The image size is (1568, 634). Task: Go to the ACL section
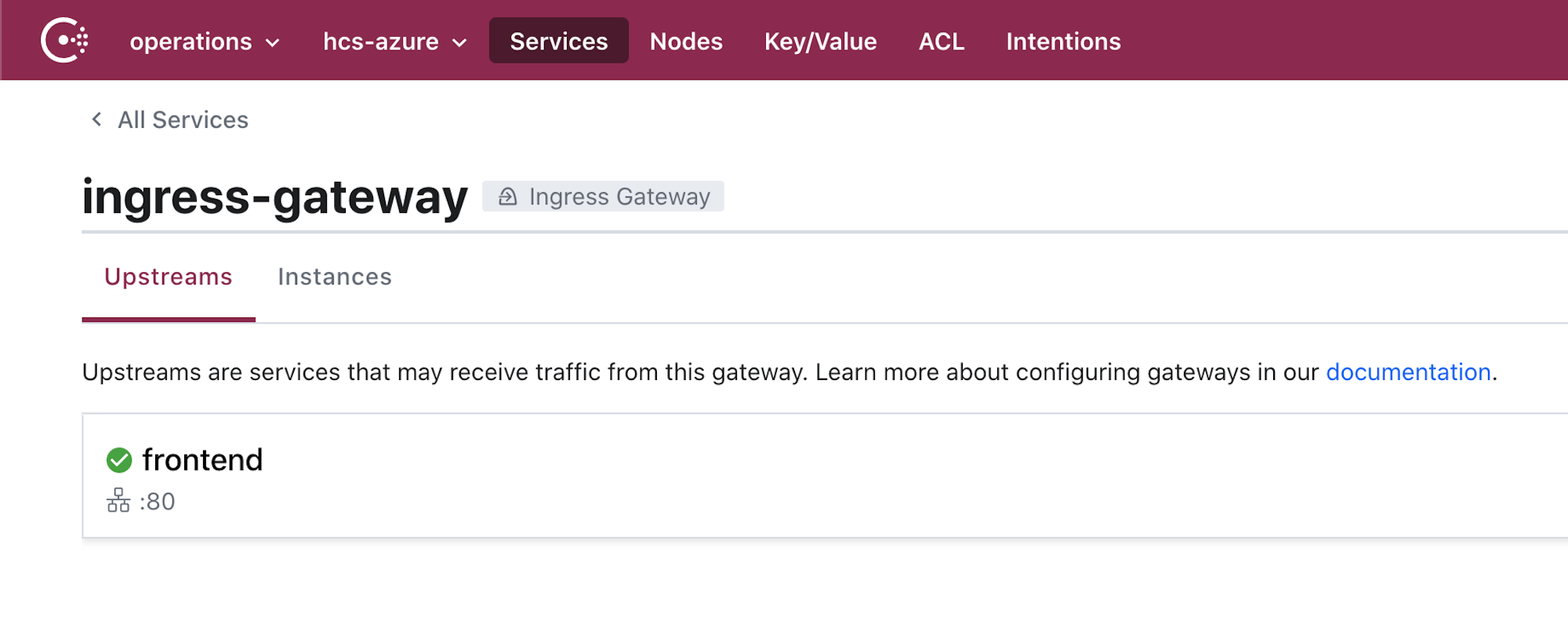pyautogui.click(x=942, y=42)
